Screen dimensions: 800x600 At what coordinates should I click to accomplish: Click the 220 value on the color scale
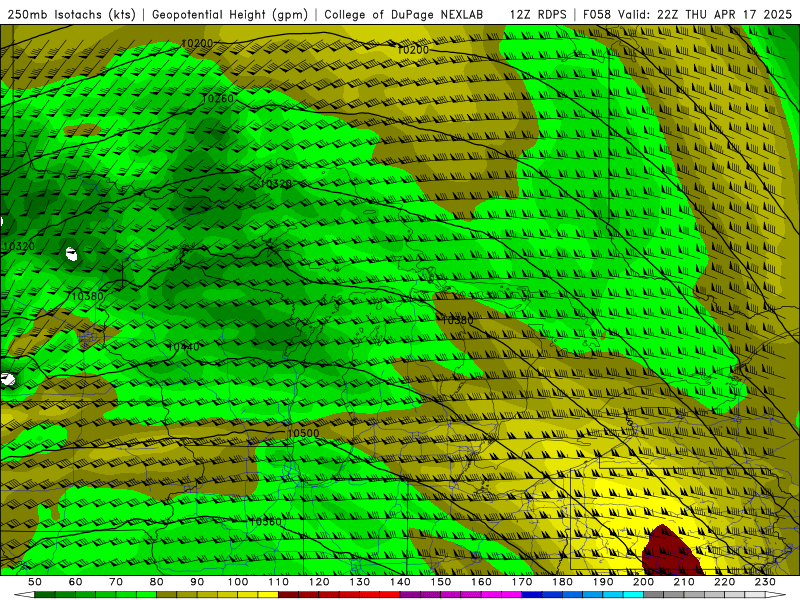[724, 582]
